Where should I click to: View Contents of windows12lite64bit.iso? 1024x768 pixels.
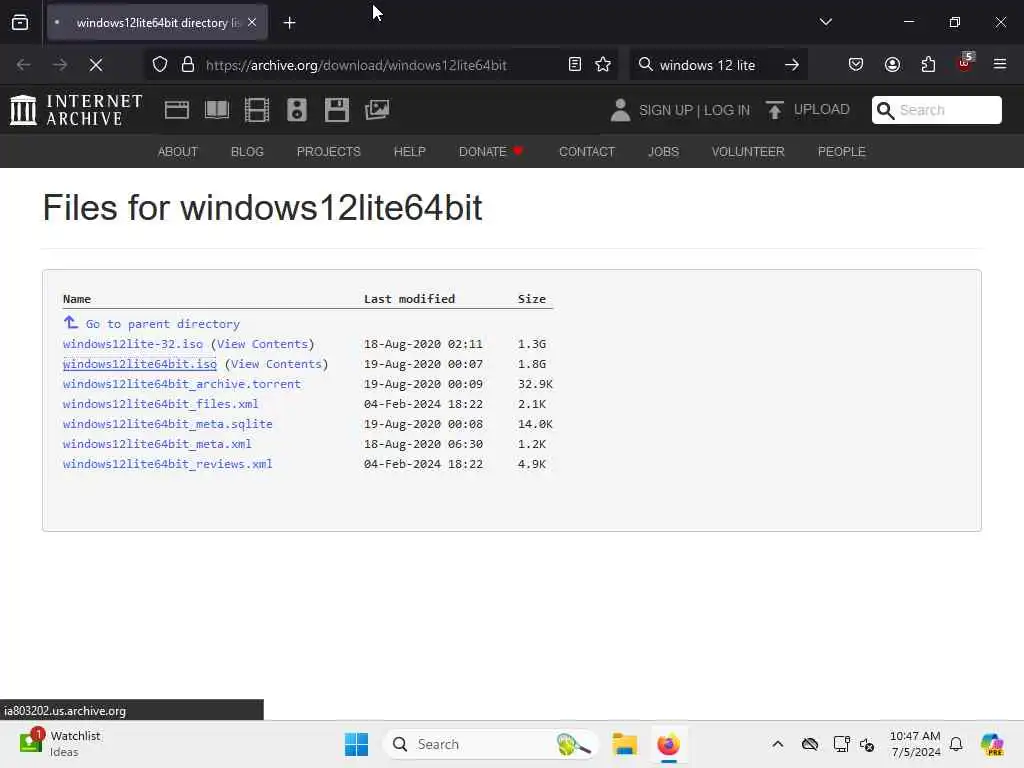tap(276, 364)
